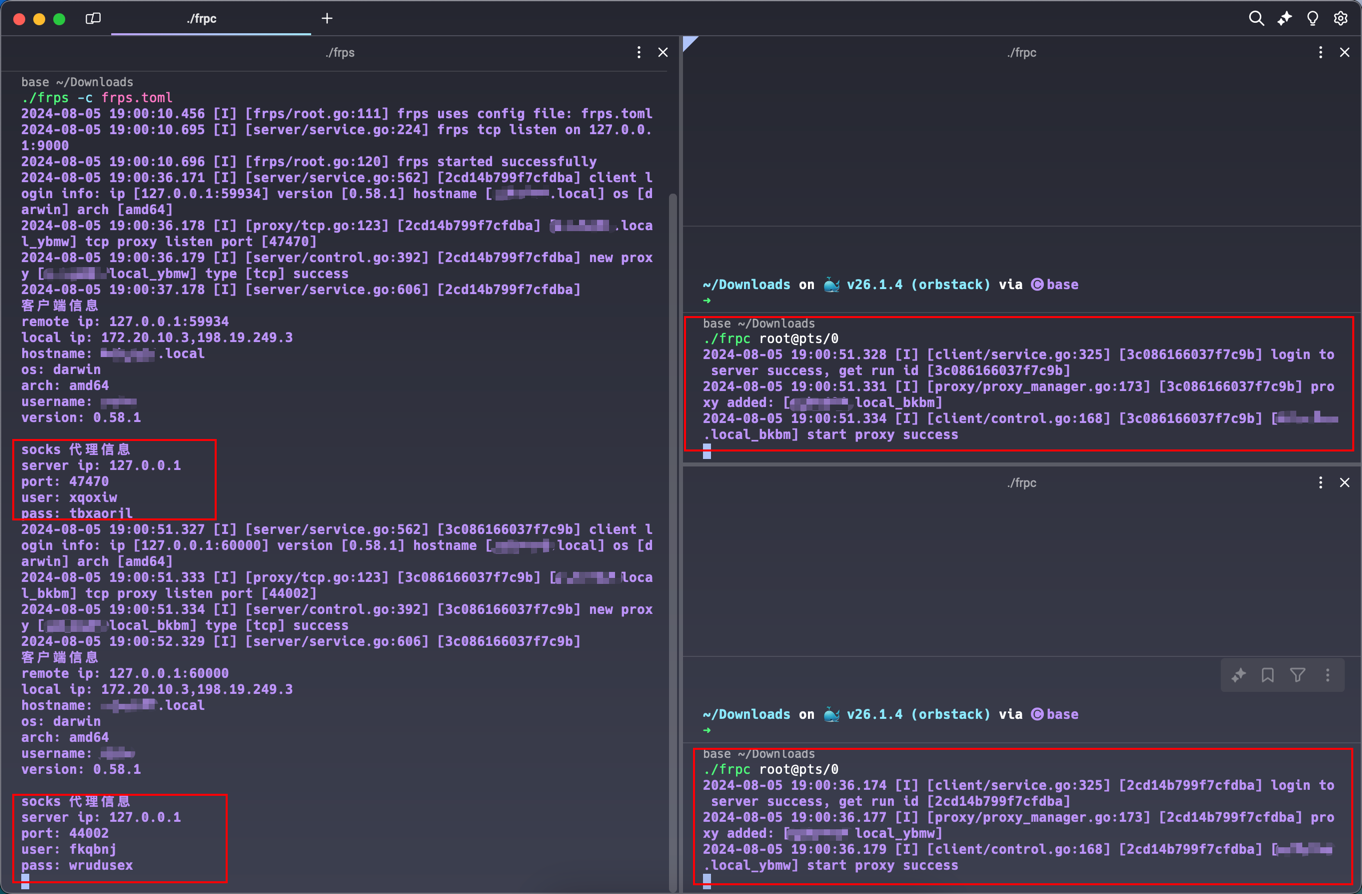1362x894 pixels.
Task: Click the text 'user: xqoxiw'
Action: [69, 497]
